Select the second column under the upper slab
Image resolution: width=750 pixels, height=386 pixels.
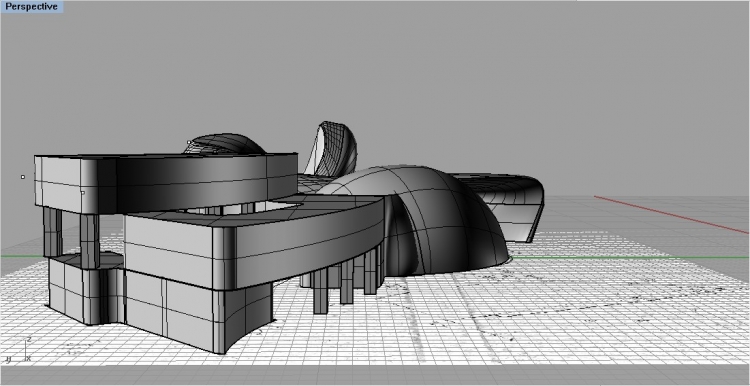point(89,241)
